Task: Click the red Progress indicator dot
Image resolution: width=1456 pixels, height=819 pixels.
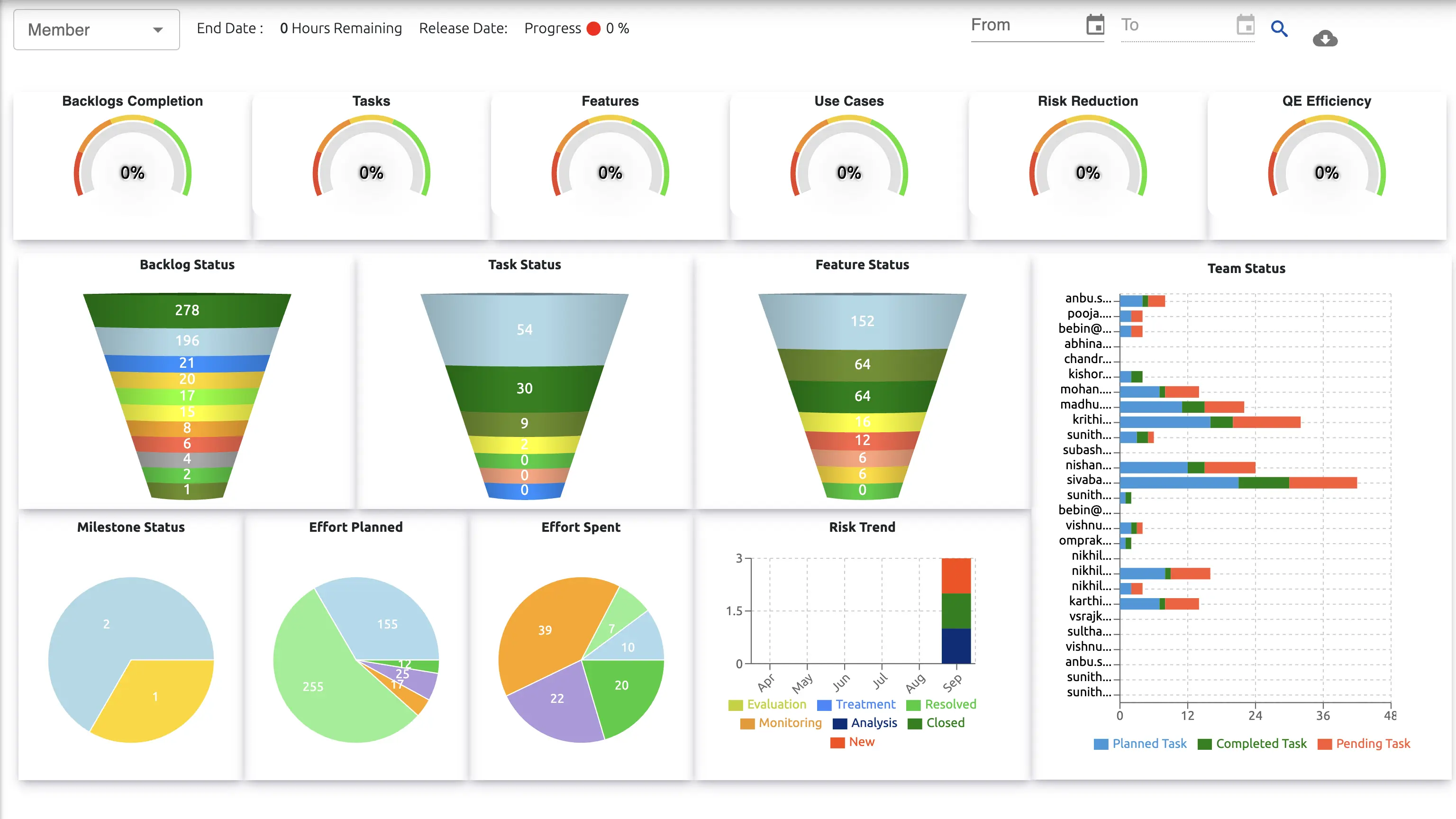Action: pos(593,28)
